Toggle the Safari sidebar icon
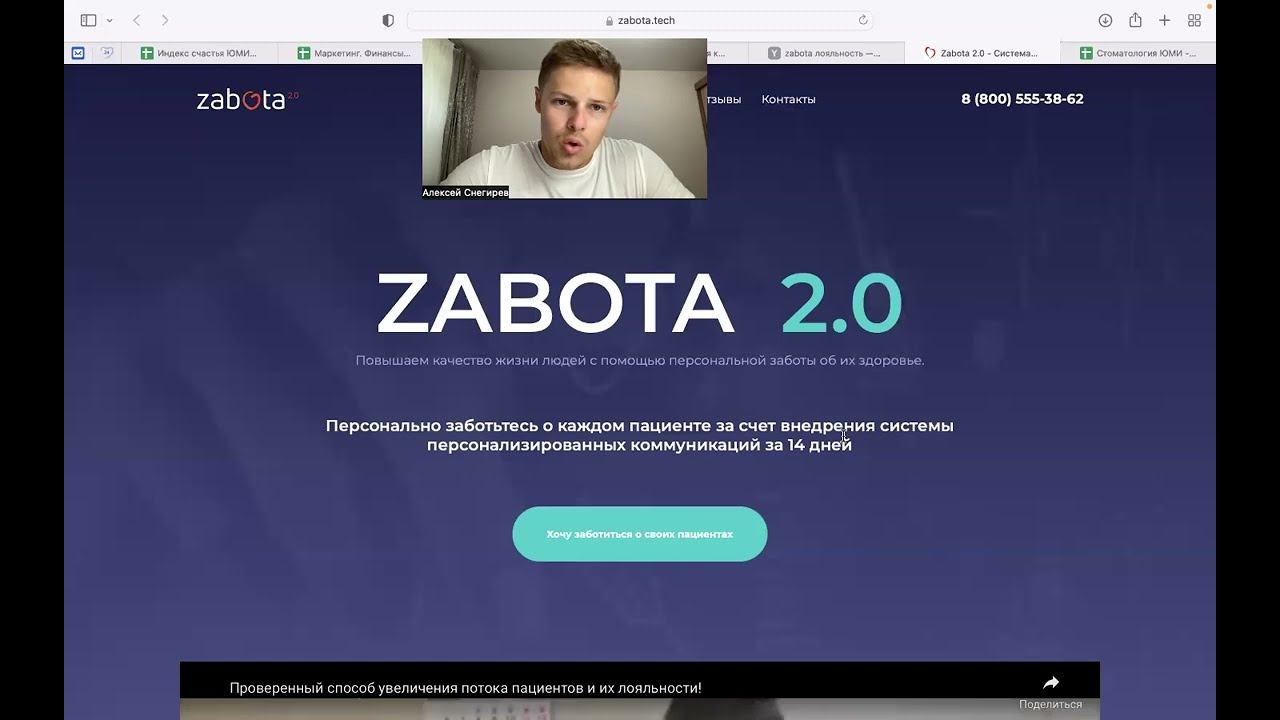The width and height of the screenshot is (1280, 720). [x=88, y=20]
